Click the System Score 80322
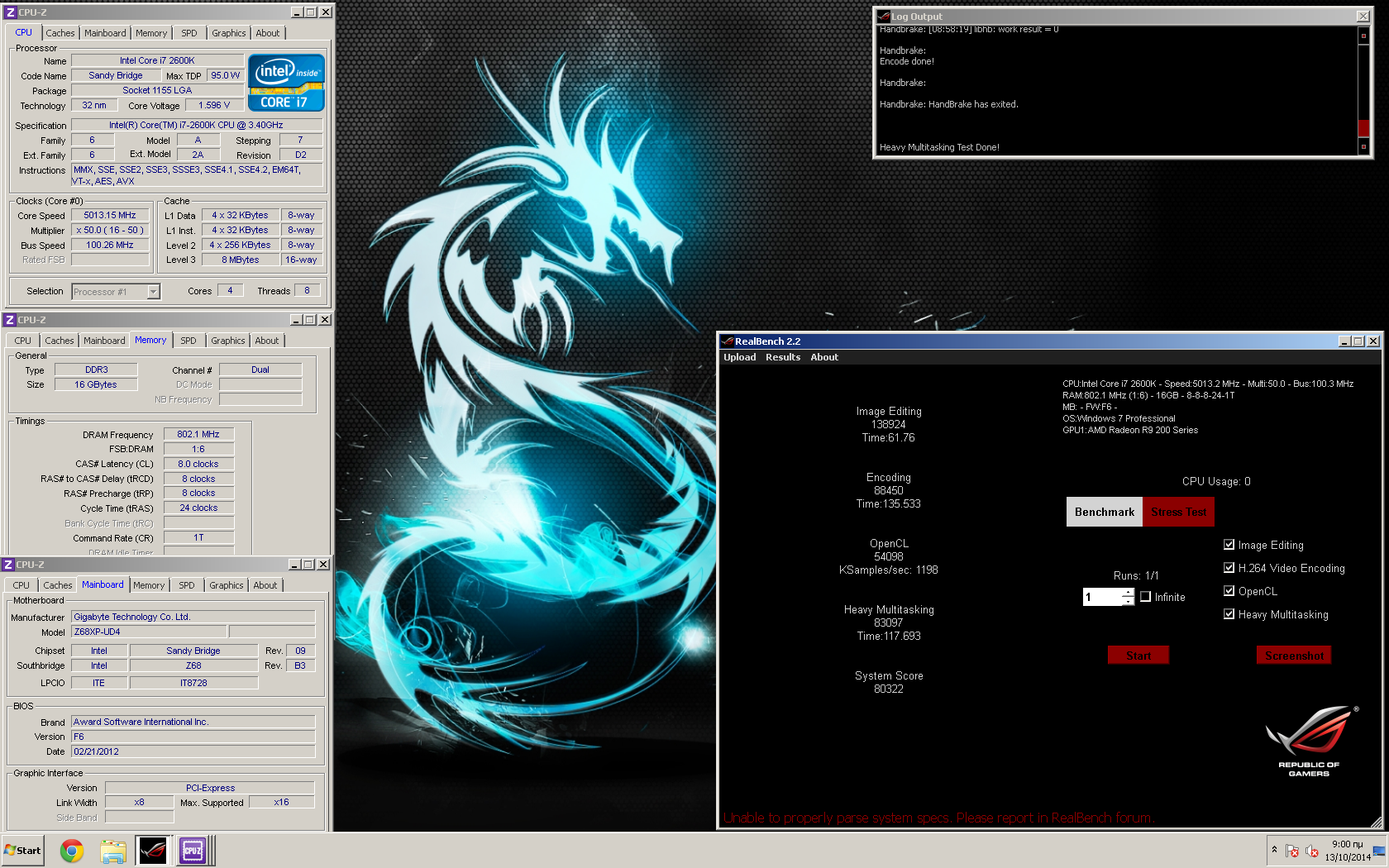Screen dimensions: 1389x868 889,689
